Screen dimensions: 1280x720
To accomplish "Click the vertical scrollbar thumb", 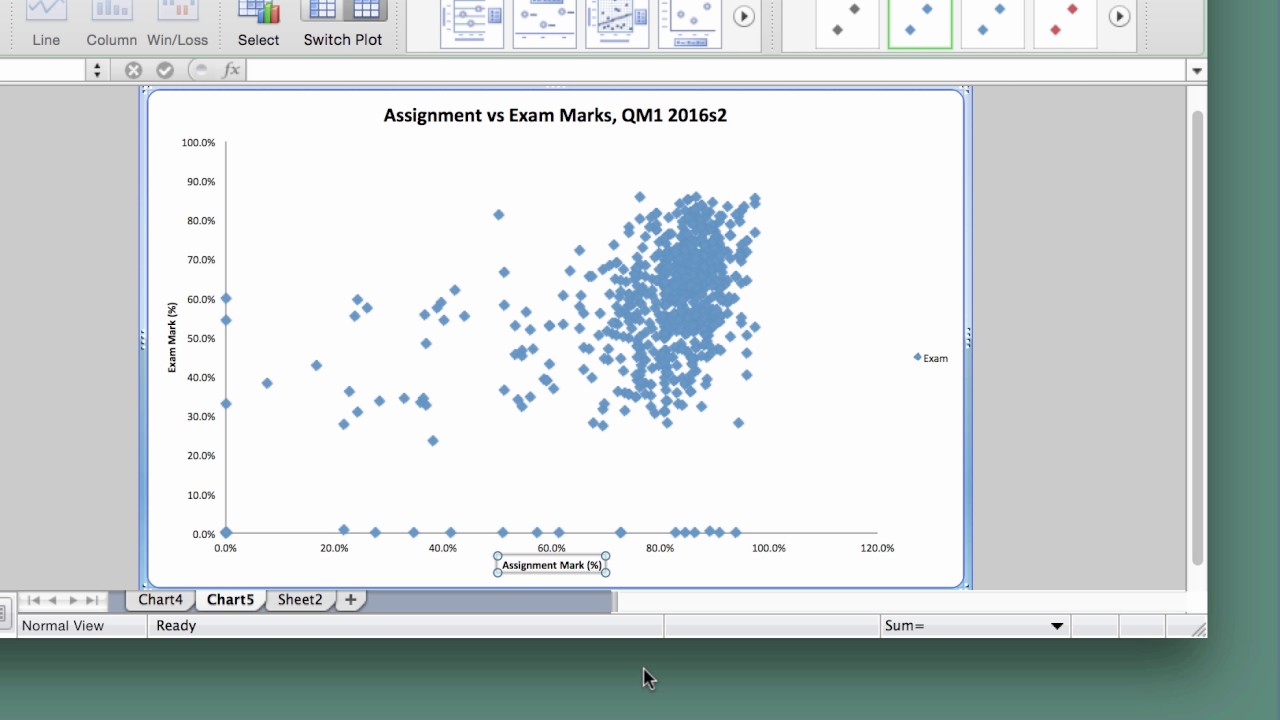I will pyautogui.click(x=1197, y=337).
